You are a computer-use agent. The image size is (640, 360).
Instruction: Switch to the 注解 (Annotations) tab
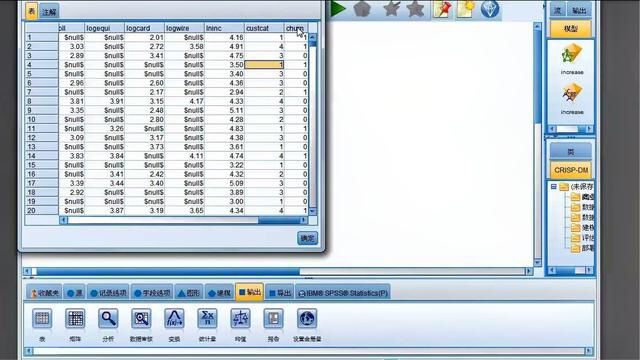[49, 12]
